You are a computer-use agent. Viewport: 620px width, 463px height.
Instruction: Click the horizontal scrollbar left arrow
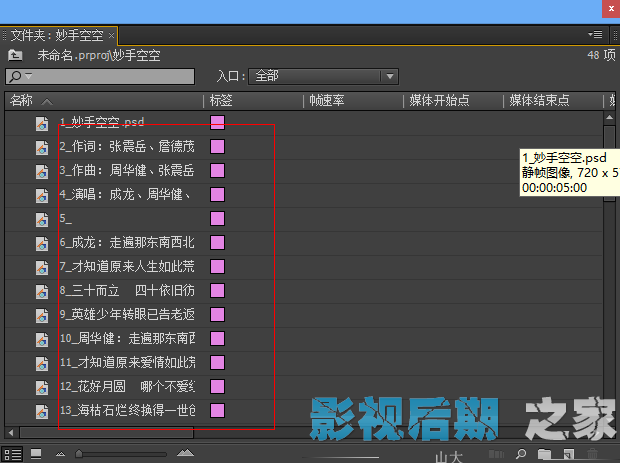coord(11,433)
